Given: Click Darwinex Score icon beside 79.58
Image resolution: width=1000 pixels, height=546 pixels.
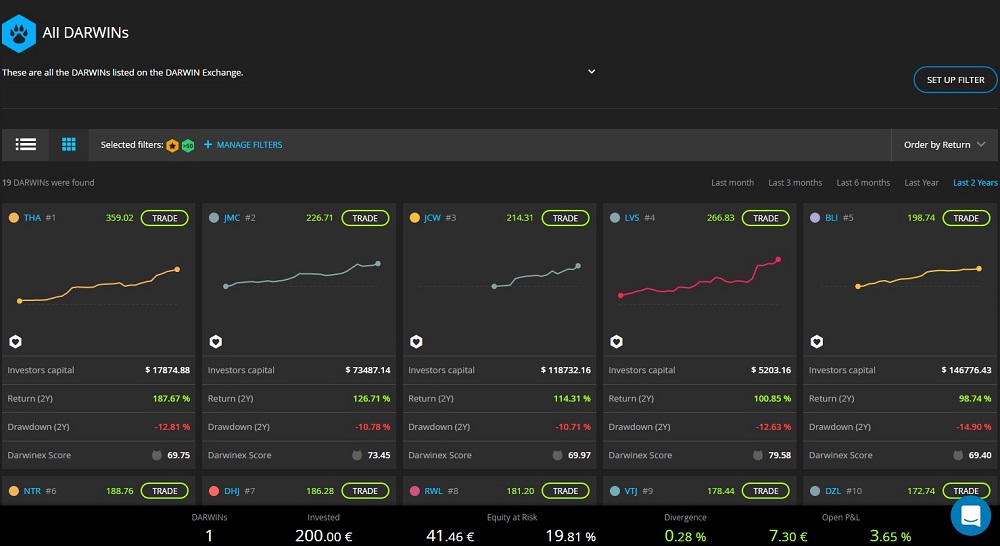Looking at the screenshot, I should coord(758,455).
